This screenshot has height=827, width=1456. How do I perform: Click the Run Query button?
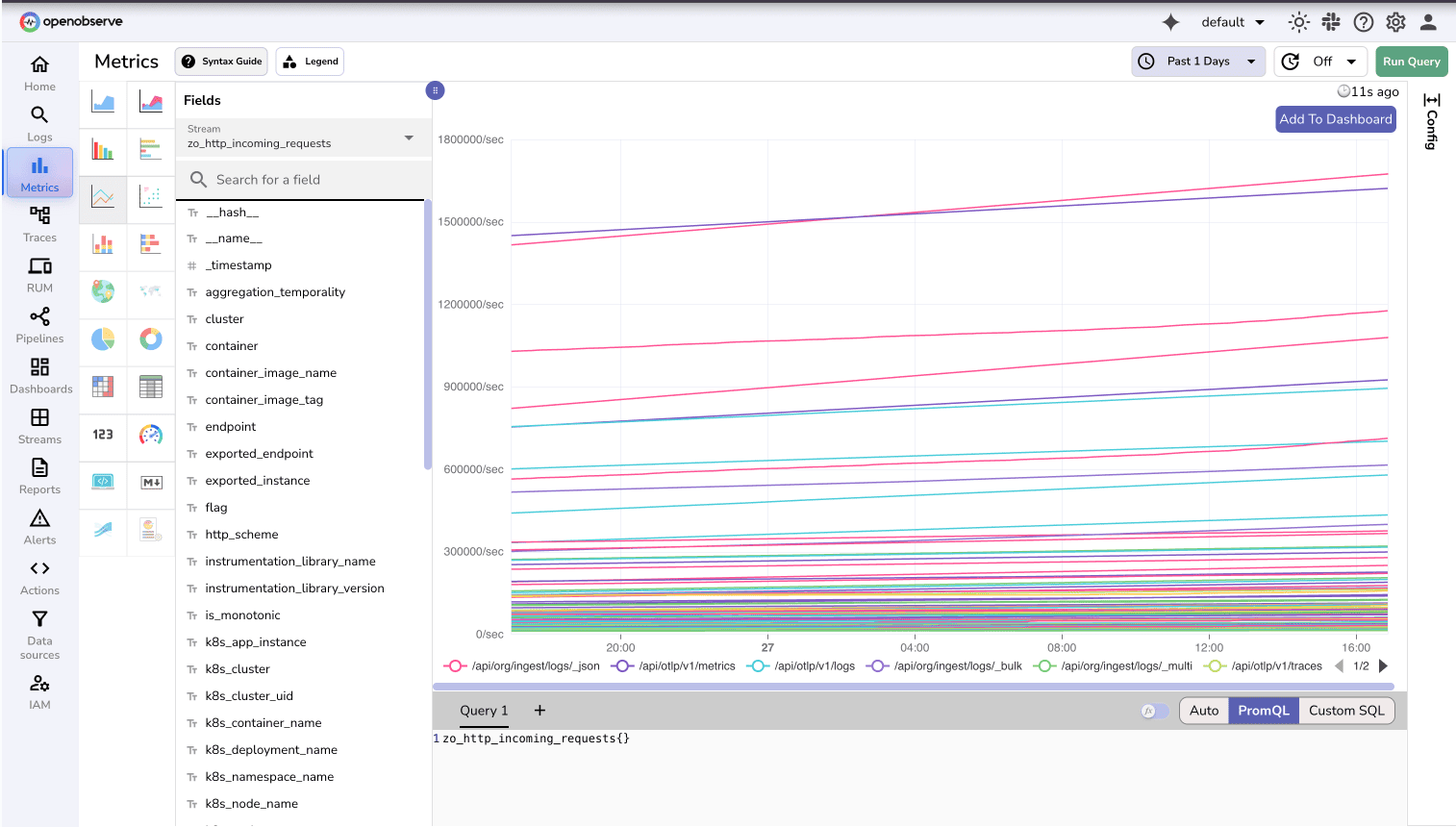click(x=1411, y=61)
